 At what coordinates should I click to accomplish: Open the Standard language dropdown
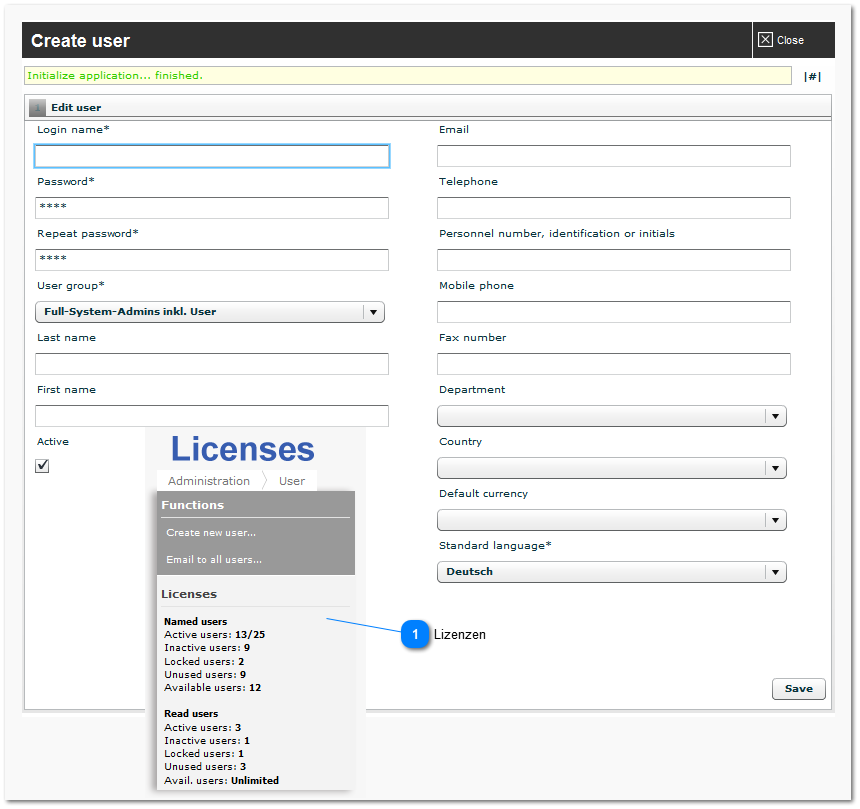tap(612, 572)
